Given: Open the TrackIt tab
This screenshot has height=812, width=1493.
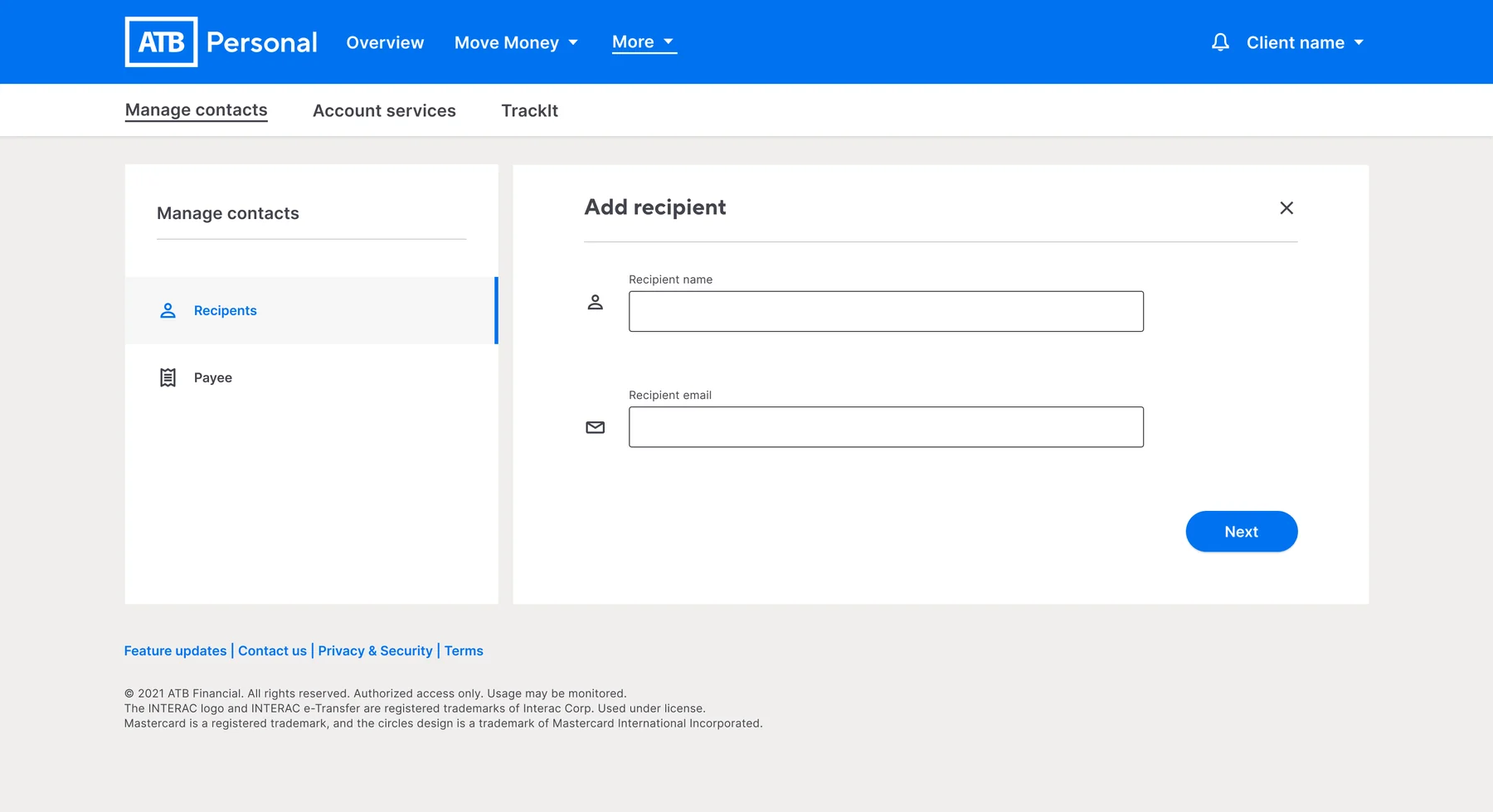Looking at the screenshot, I should pyautogui.click(x=529, y=110).
